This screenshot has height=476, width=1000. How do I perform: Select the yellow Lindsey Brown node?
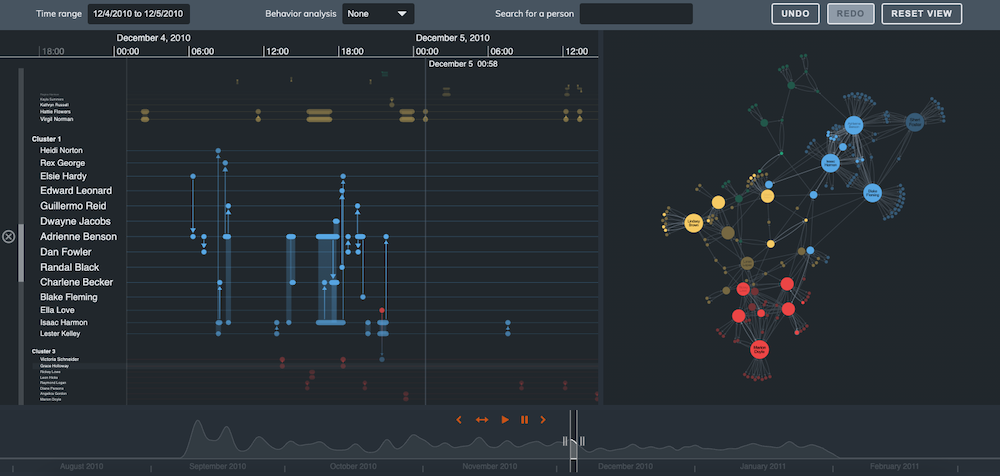point(692,224)
